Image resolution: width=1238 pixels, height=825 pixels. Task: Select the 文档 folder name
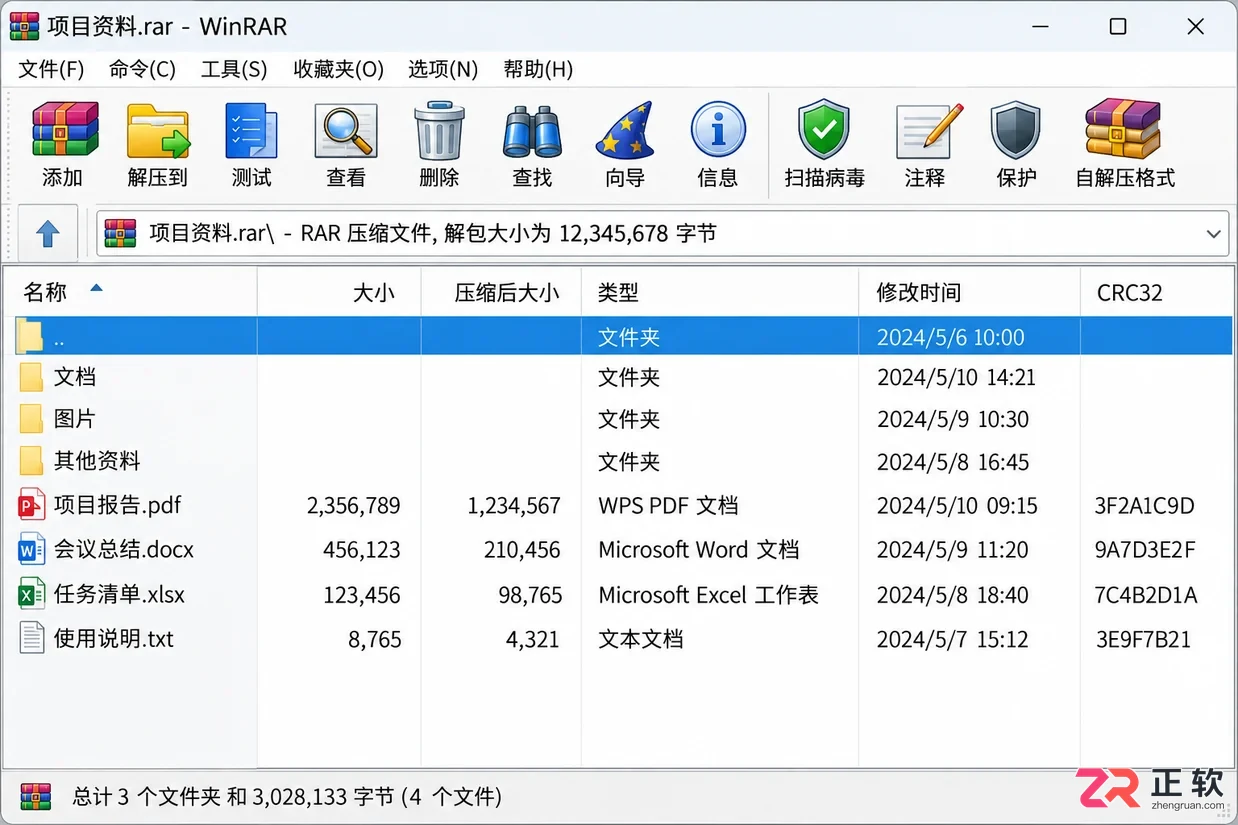tap(75, 377)
